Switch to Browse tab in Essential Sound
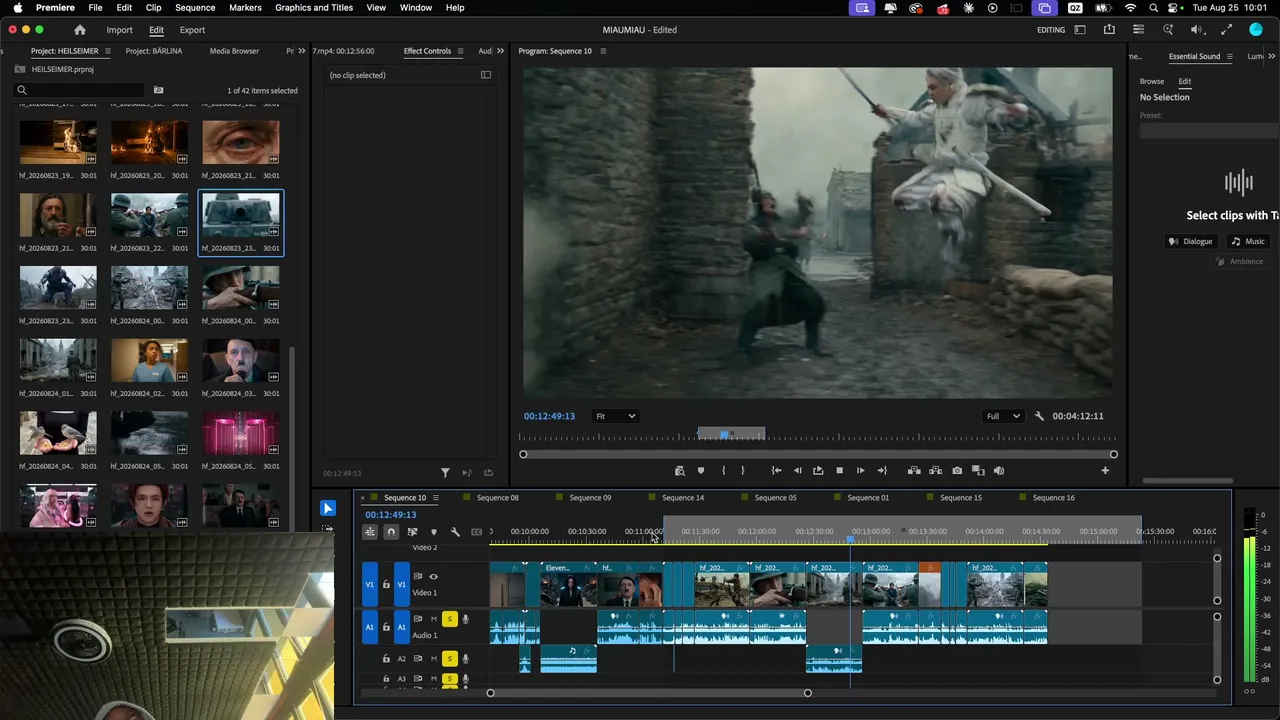Viewport: 1280px width, 720px height. click(1152, 81)
